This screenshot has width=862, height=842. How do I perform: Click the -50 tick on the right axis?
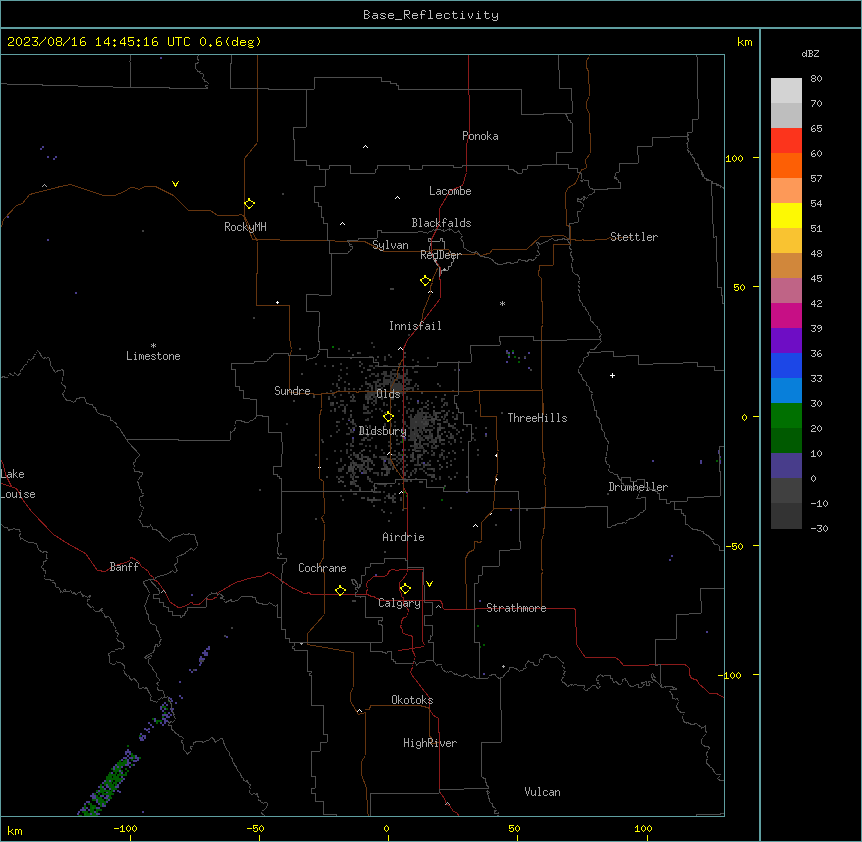[x=734, y=546]
